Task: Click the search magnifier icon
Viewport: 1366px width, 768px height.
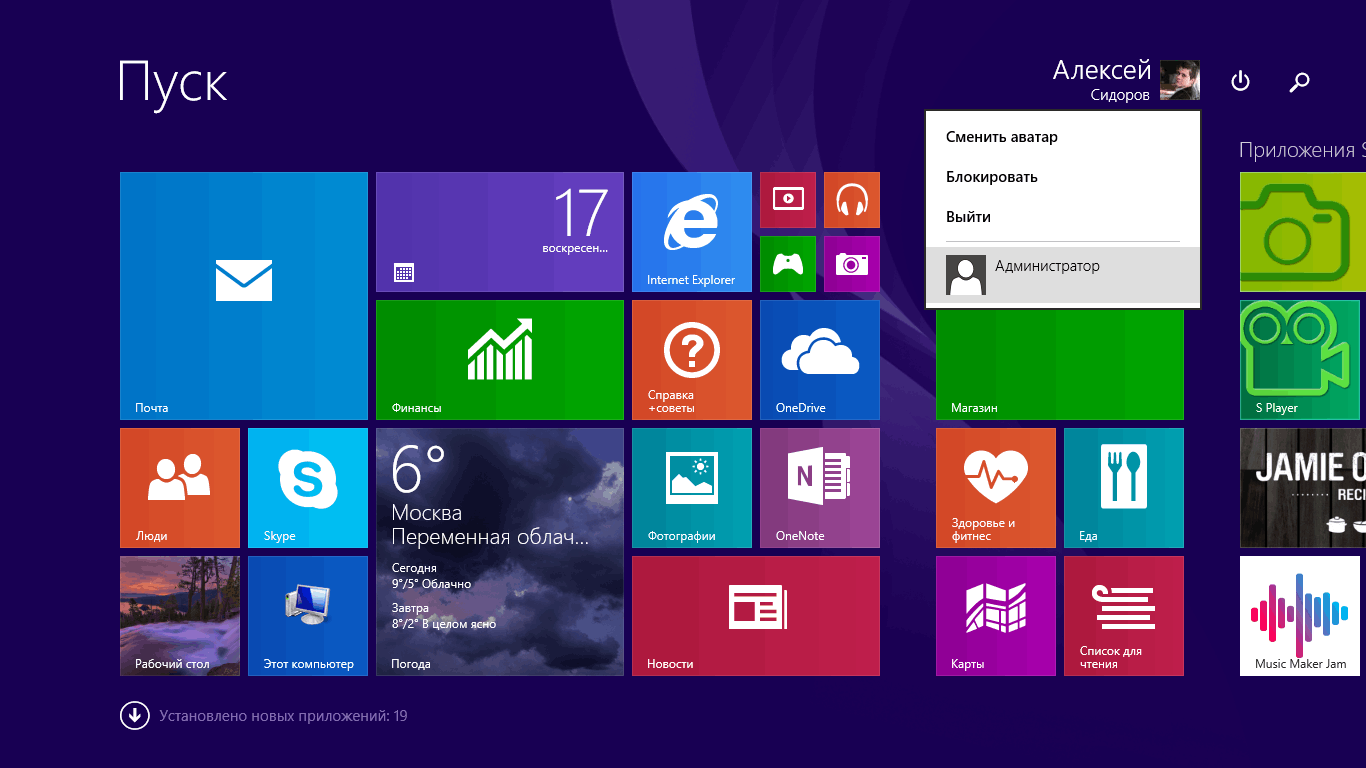Action: click(1300, 81)
